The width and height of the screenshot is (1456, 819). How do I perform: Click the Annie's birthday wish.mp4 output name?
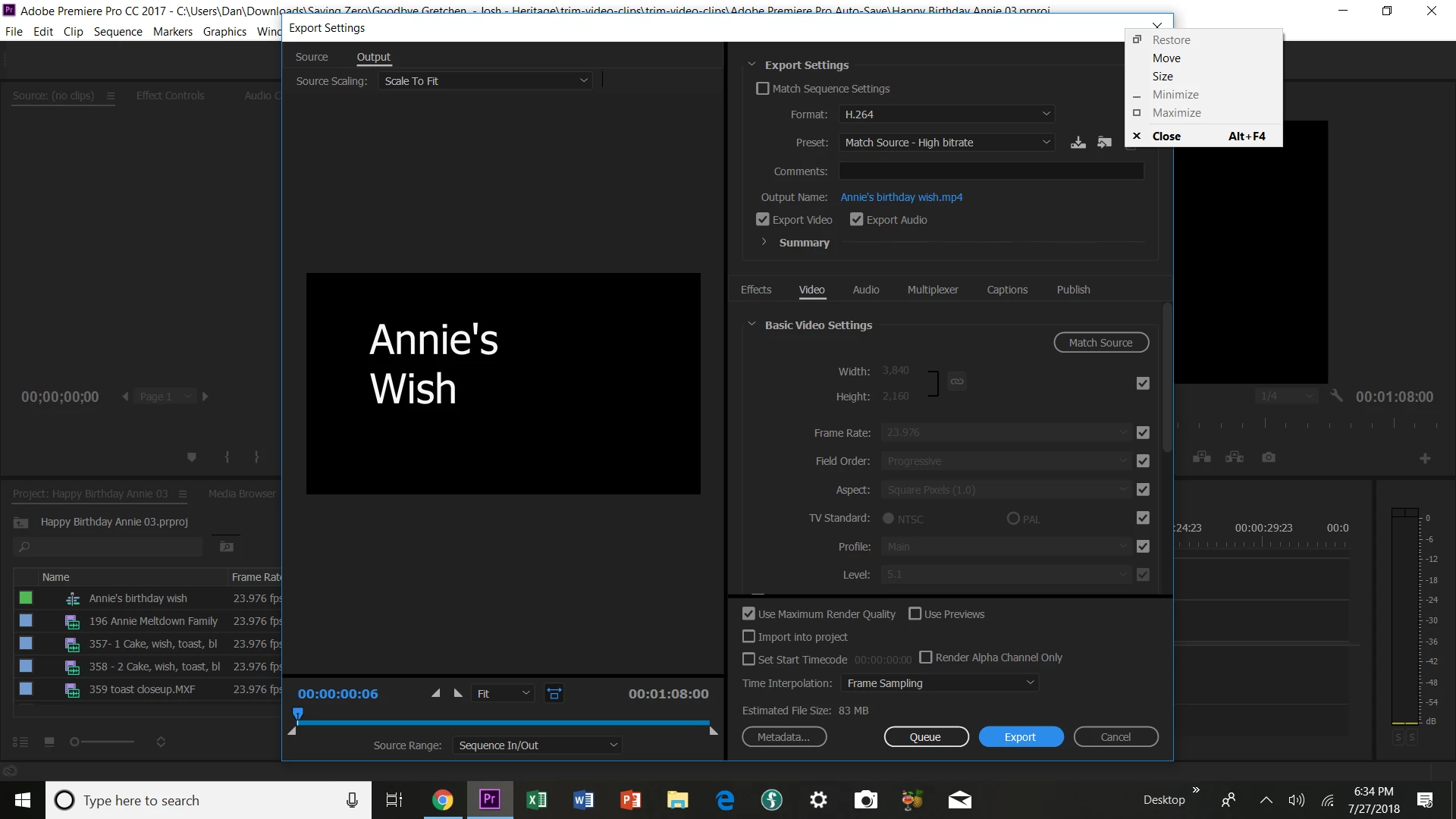pos(901,197)
